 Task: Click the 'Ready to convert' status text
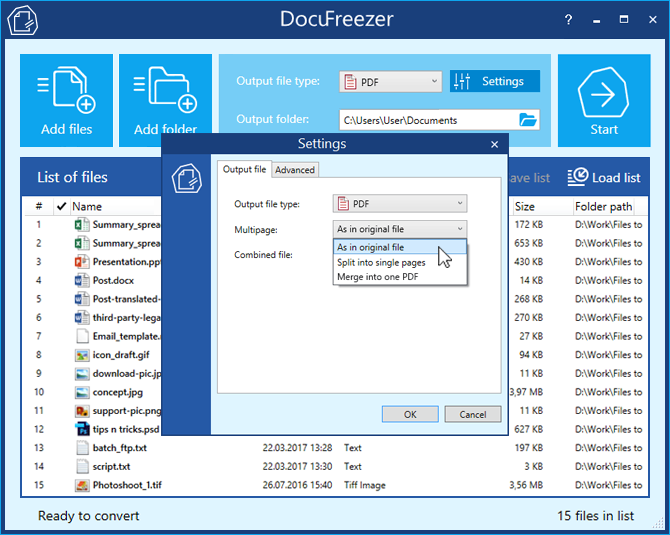[88, 516]
